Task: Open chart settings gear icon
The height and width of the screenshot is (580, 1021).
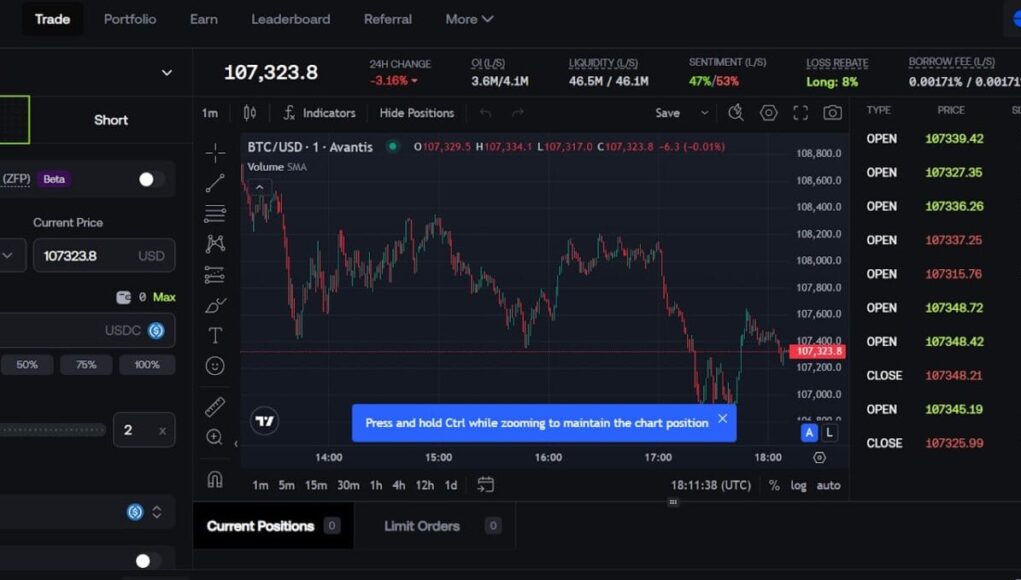Action: coord(768,113)
